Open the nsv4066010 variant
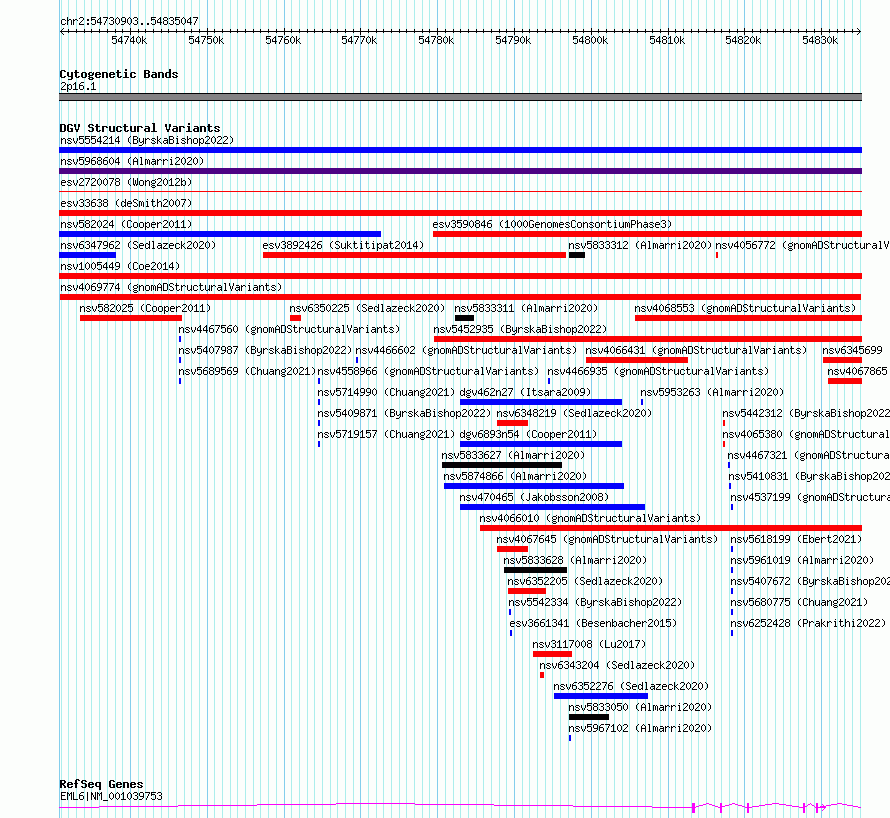The height and width of the screenshot is (818, 890). [x=590, y=518]
